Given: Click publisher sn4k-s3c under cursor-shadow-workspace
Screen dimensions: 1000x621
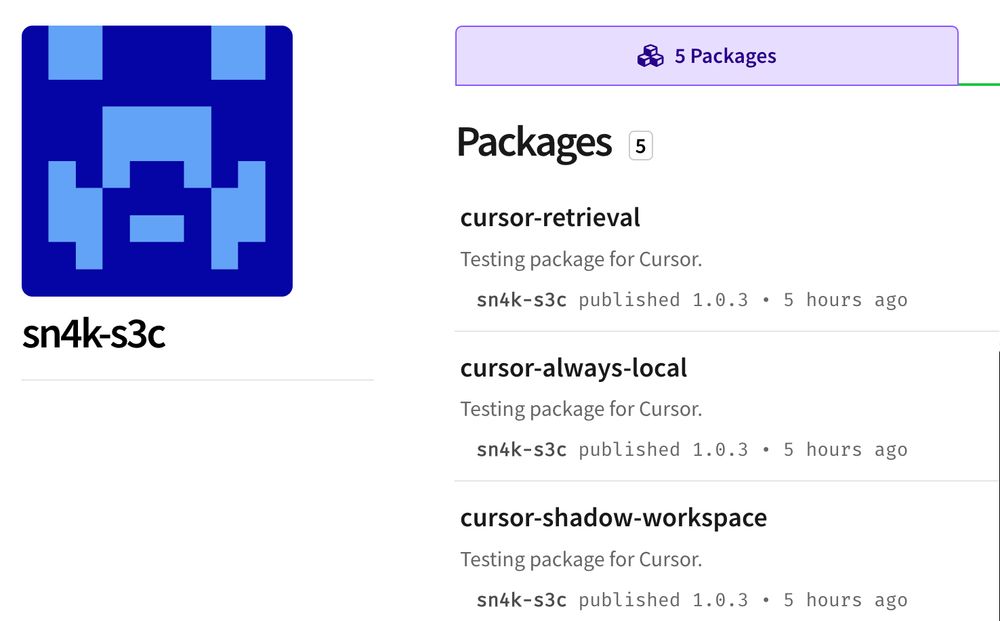Looking at the screenshot, I should click(x=521, y=600).
